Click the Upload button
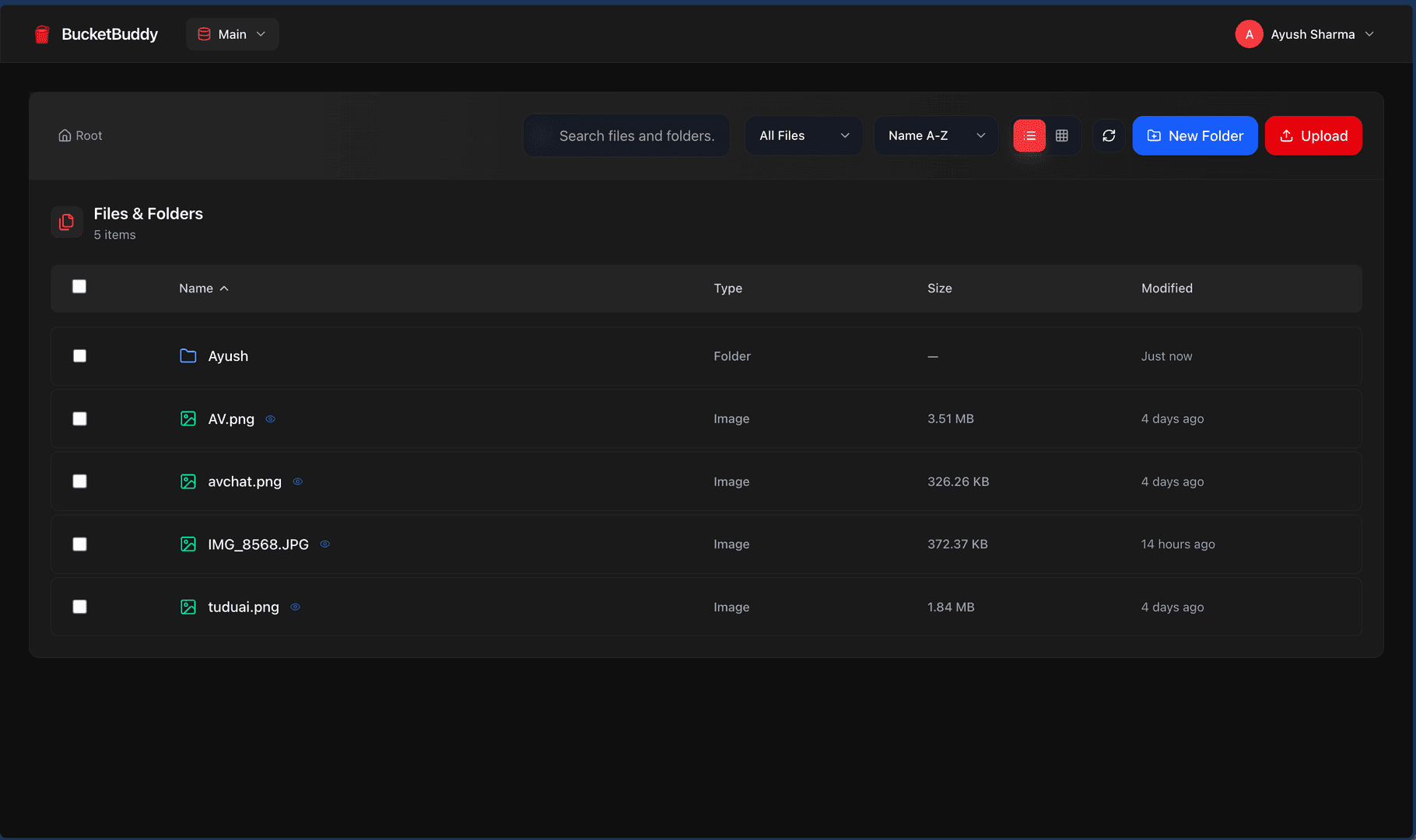Screen dimensions: 1416x840 pyautogui.click(x=1313, y=135)
